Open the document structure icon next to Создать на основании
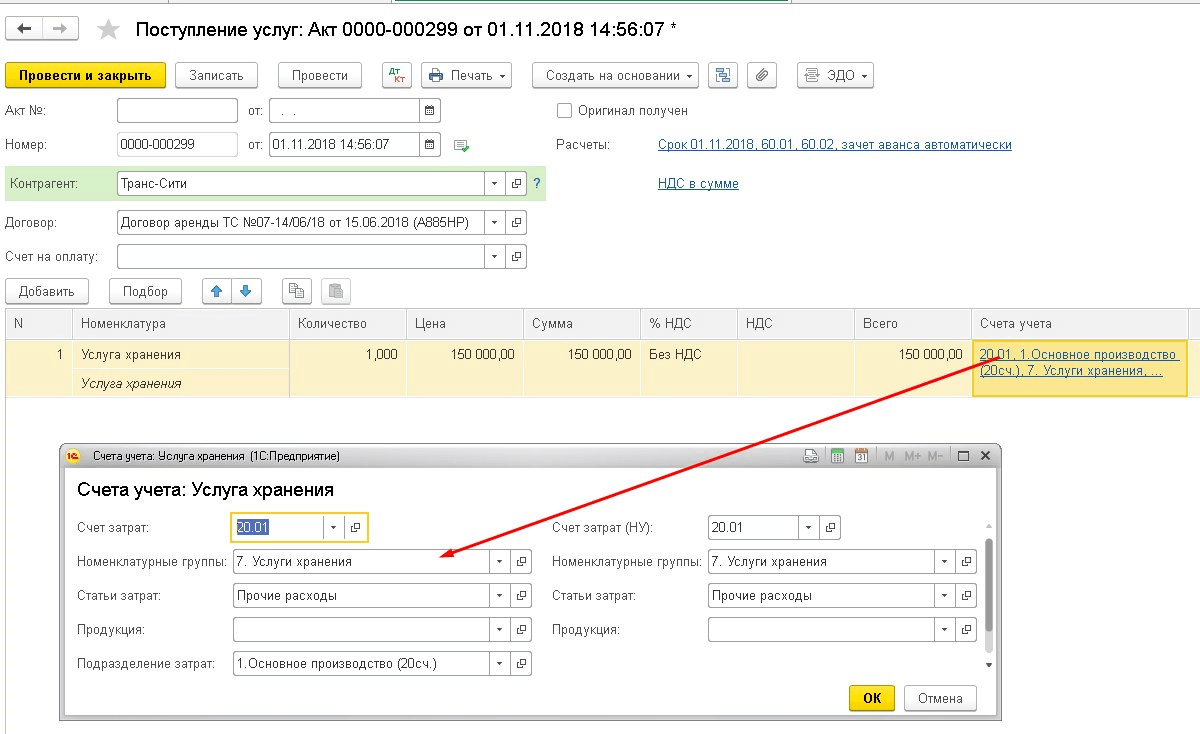Viewport: 1200px width, 734px height. point(722,75)
